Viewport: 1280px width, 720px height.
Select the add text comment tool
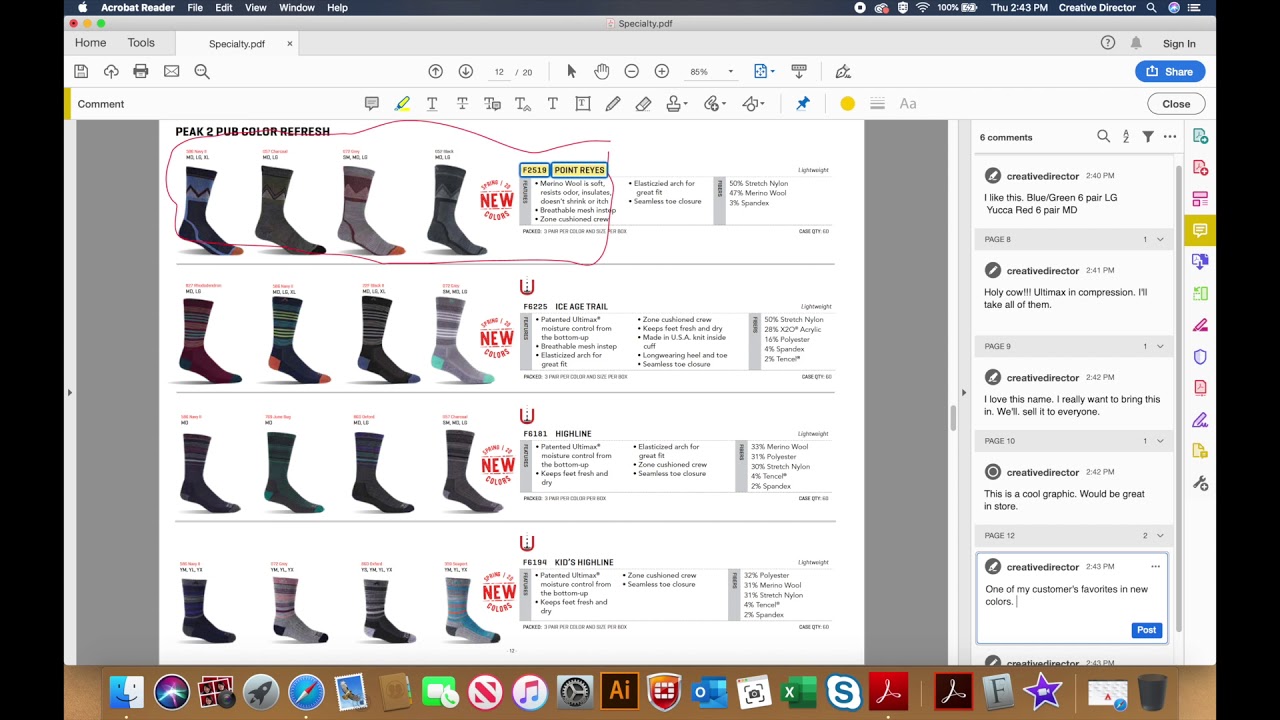pos(552,103)
